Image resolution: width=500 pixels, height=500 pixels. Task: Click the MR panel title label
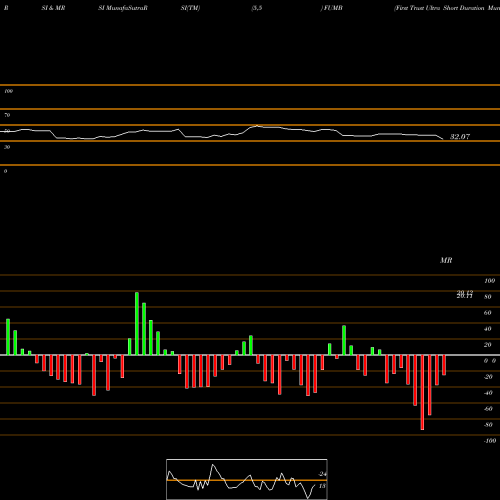point(446,260)
